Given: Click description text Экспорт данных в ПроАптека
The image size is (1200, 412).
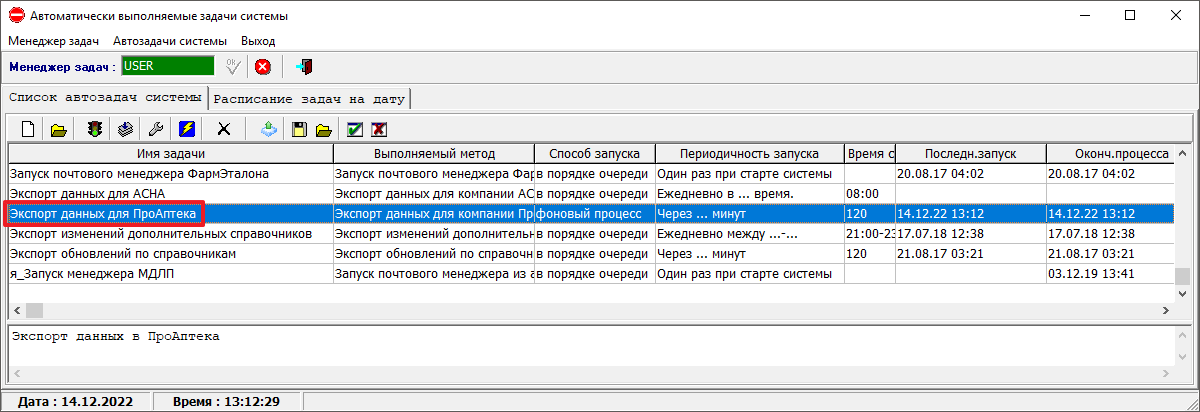Looking at the screenshot, I should 116,336.
